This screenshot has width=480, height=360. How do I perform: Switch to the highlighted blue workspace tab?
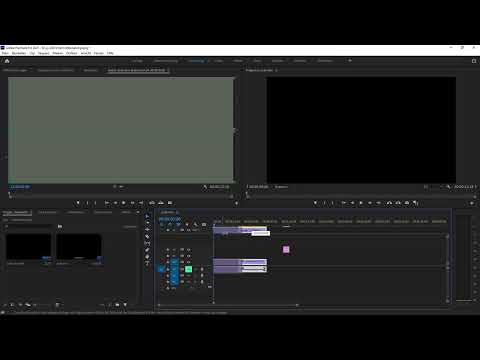click(x=196, y=61)
